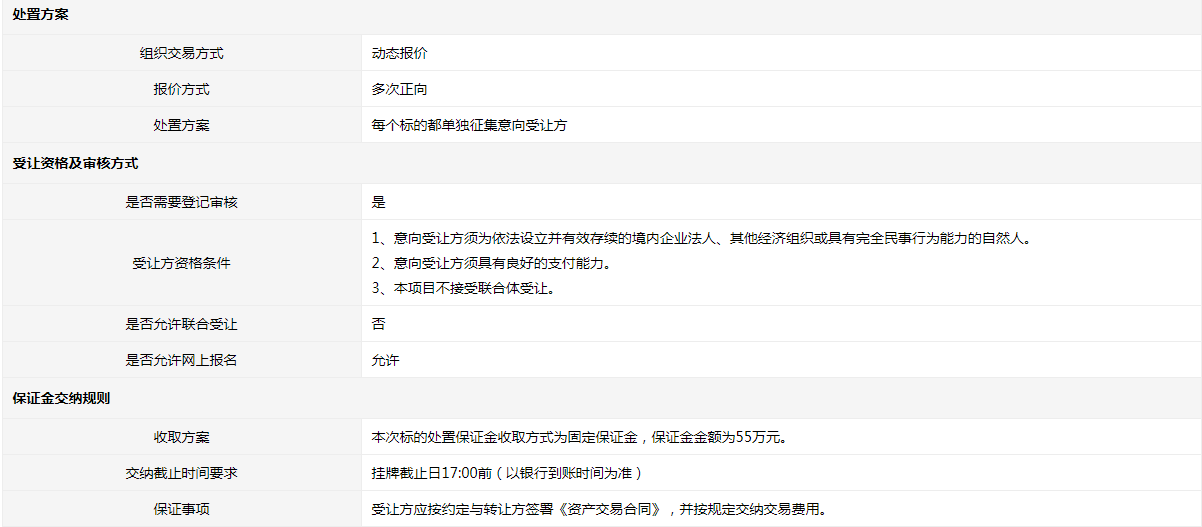The height and width of the screenshot is (527, 1202).
Task: Click the 动态报价 value text
Action: tap(399, 53)
